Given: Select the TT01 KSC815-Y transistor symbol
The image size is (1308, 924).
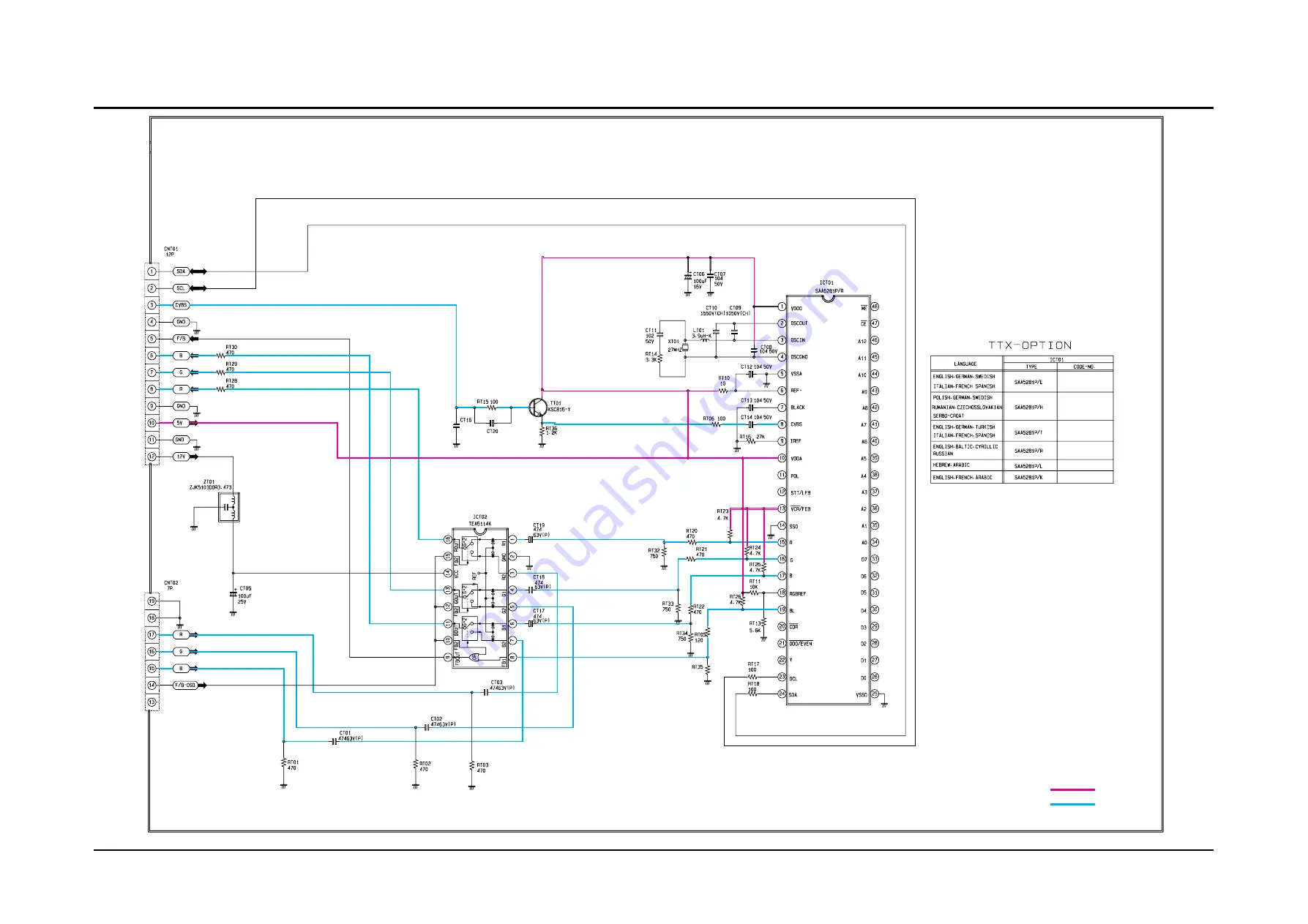Looking at the screenshot, I should 537,407.
